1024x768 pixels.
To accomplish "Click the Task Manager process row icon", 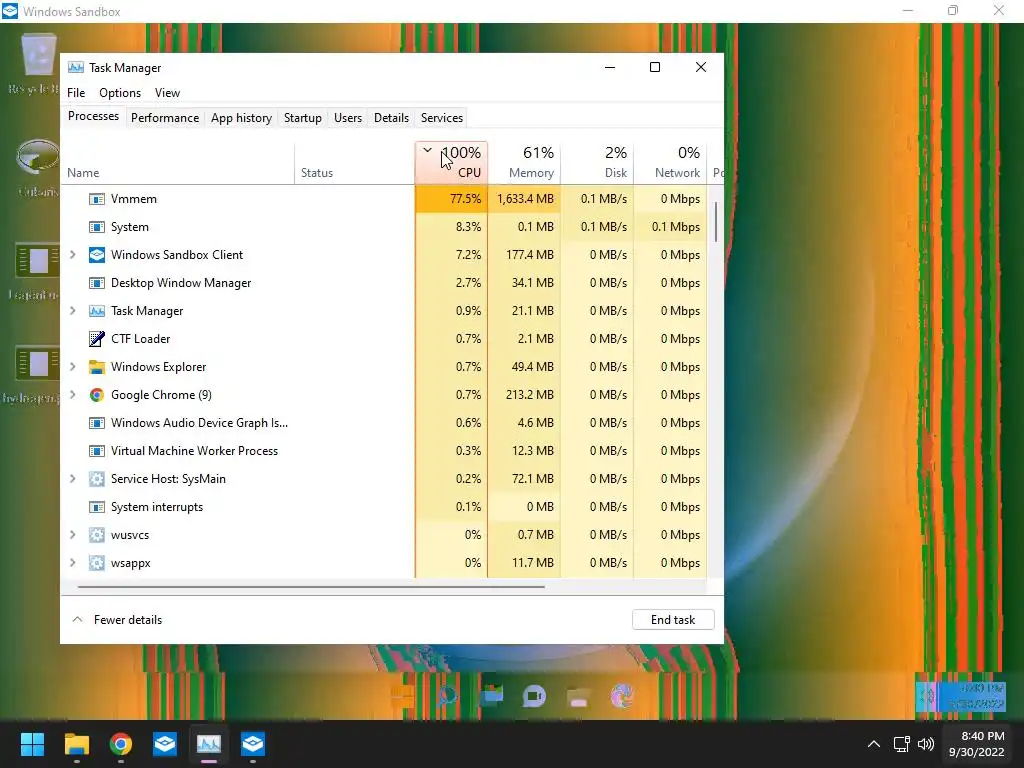I will 97,312.
